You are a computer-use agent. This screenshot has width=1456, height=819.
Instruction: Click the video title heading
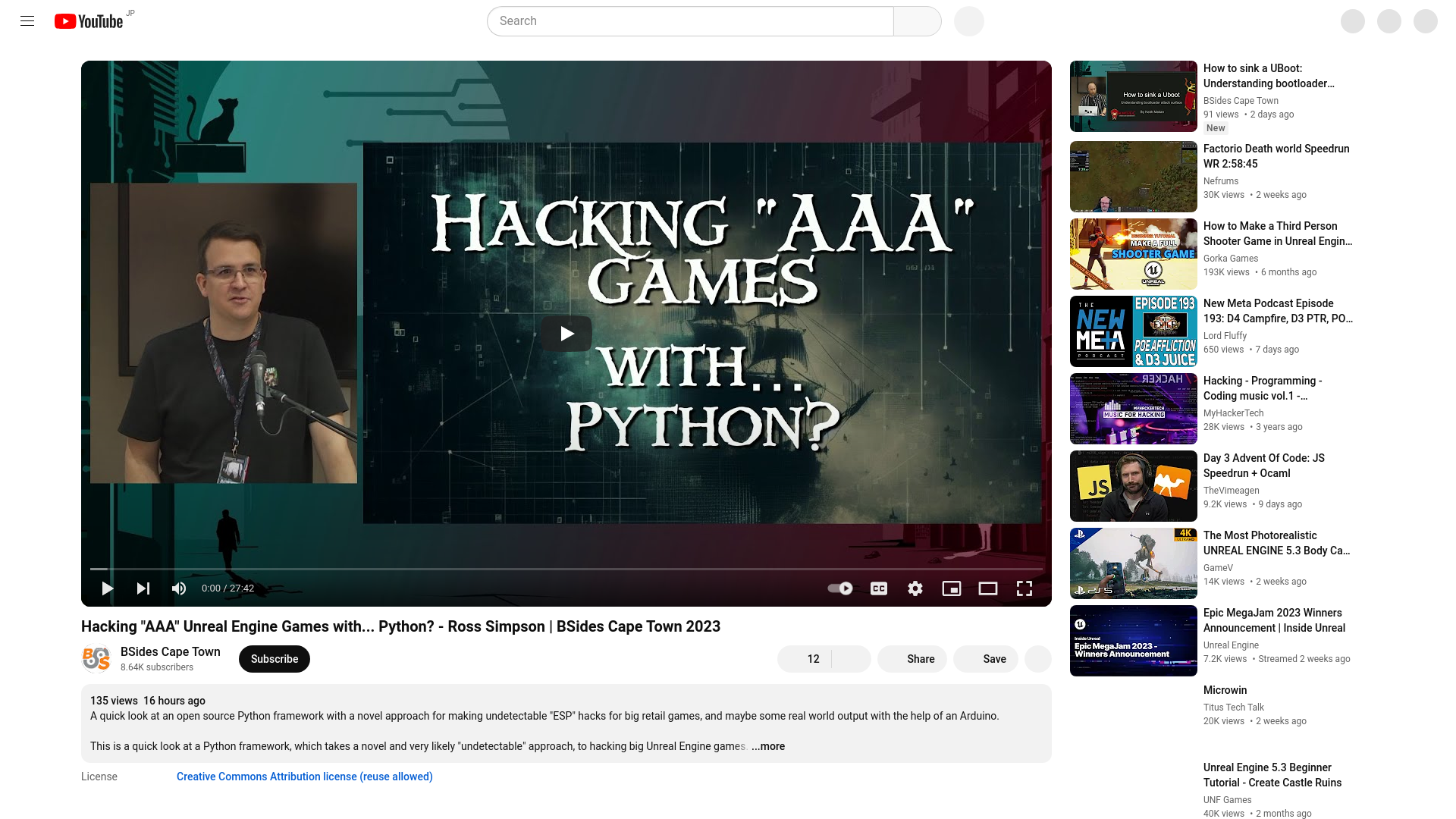(x=400, y=626)
